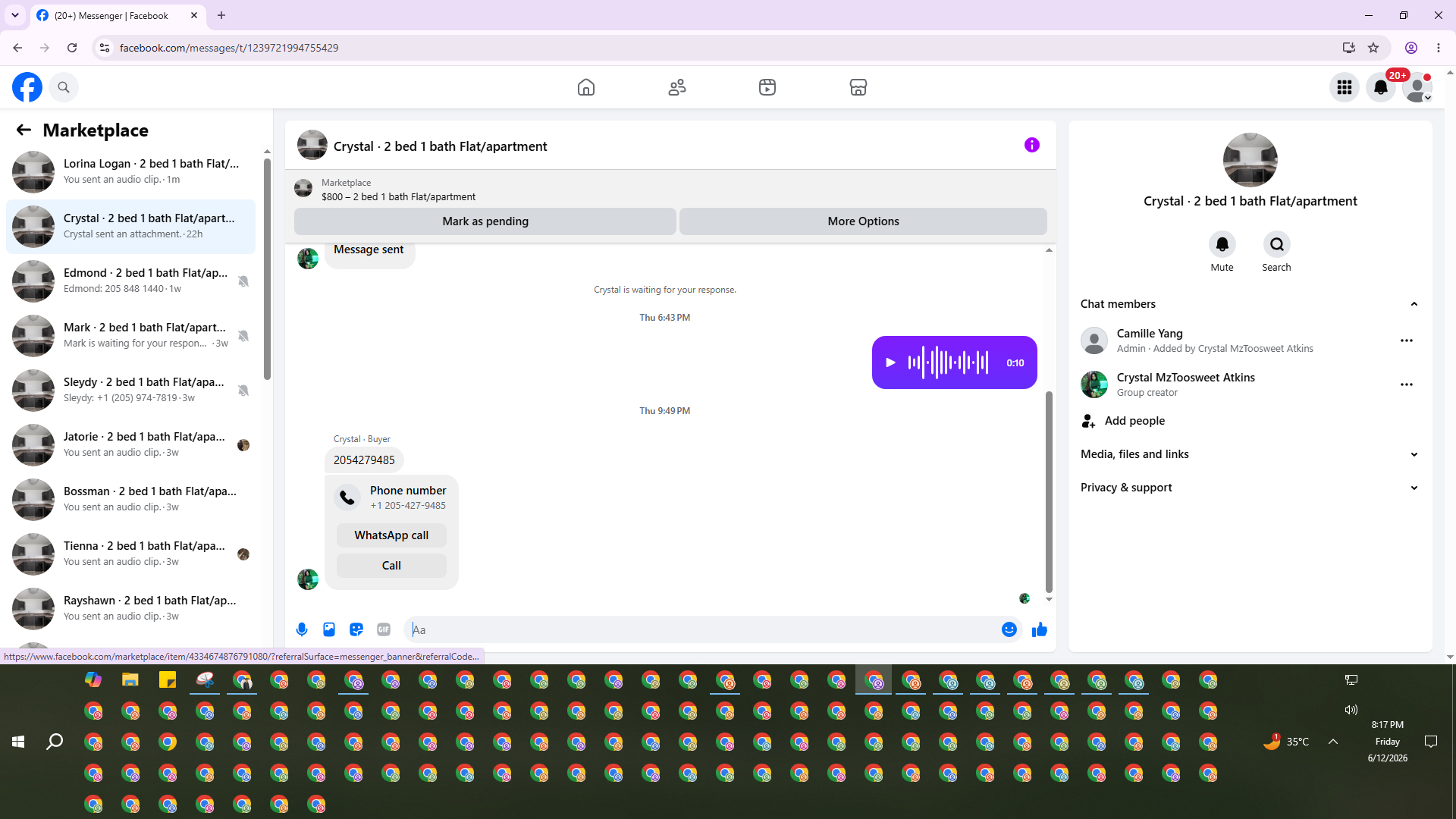Image resolution: width=1456 pixels, height=819 pixels.
Task: Open the GIF picker icon
Action: [x=384, y=629]
